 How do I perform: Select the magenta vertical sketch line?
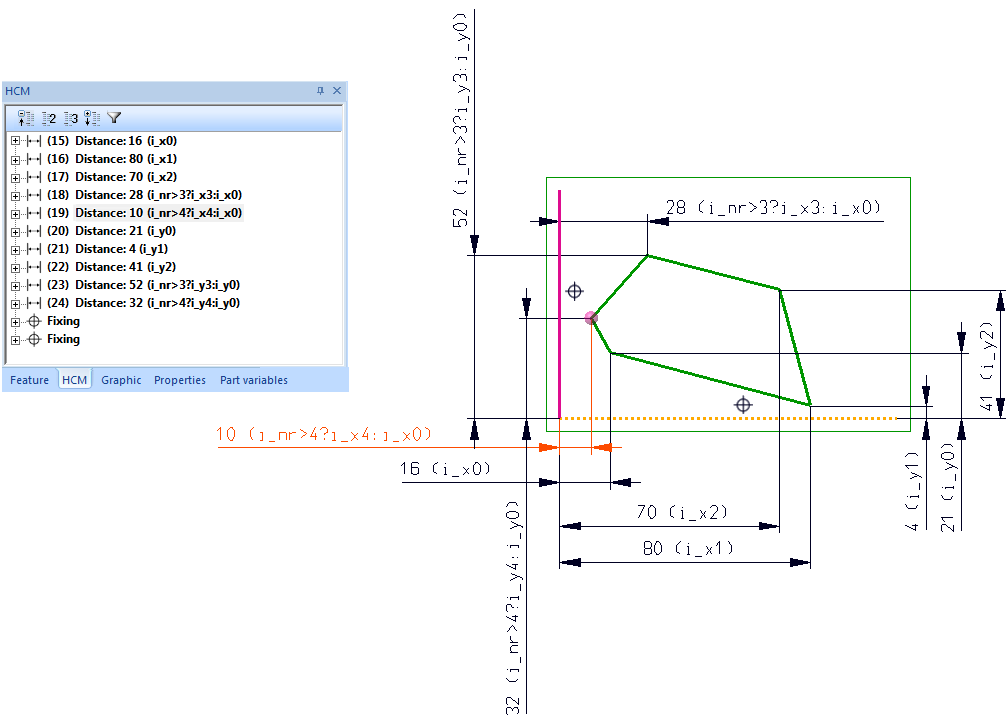[559, 304]
